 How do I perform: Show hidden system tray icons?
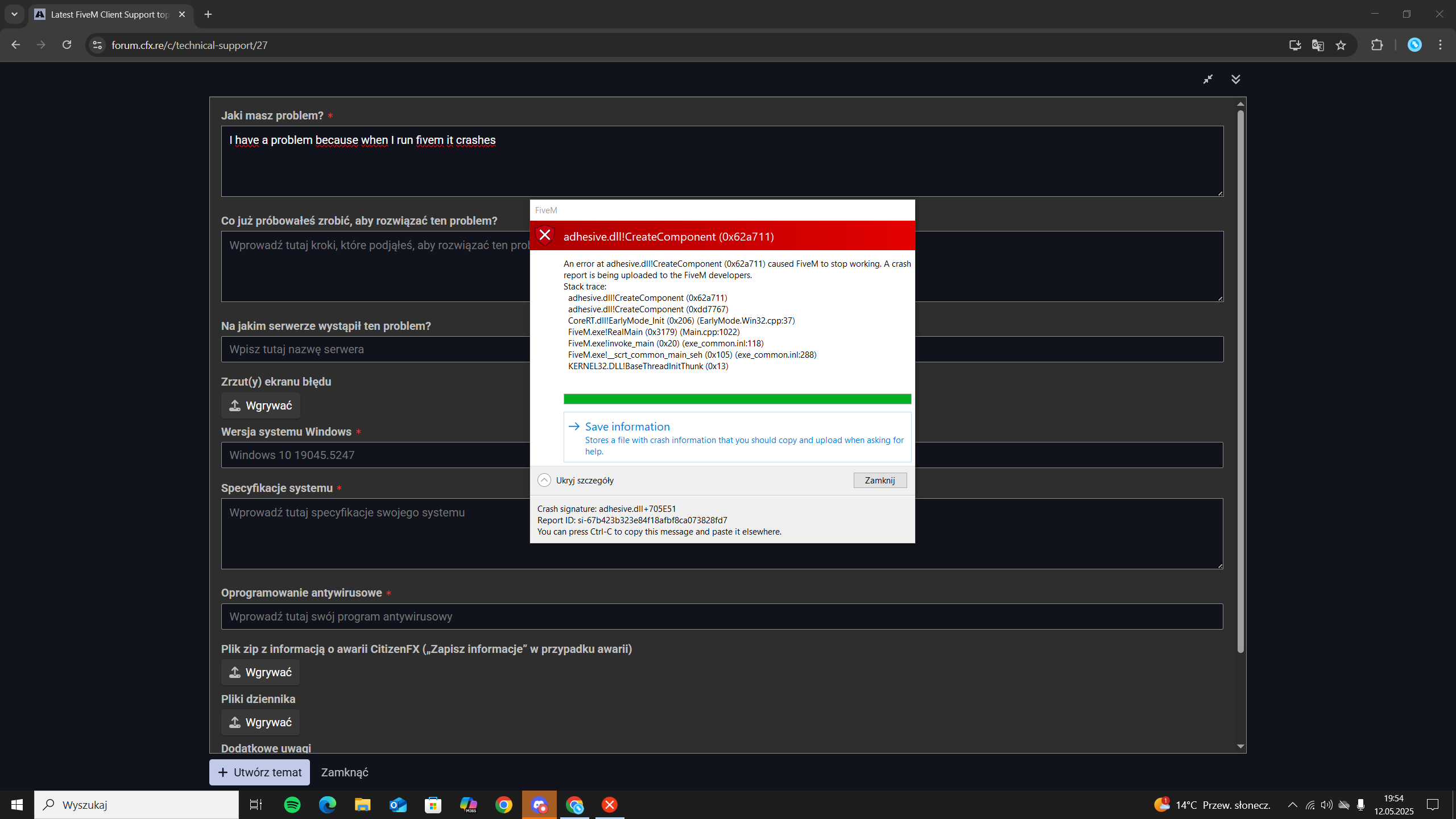1293,805
